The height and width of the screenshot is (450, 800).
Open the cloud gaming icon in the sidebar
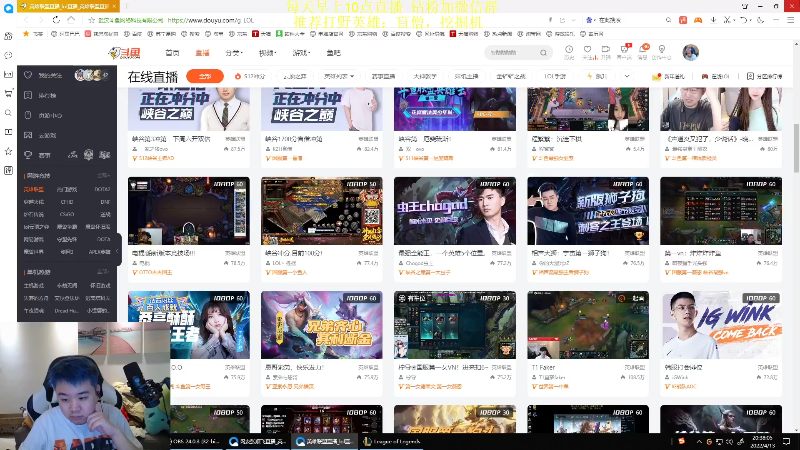(x=28, y=135)
